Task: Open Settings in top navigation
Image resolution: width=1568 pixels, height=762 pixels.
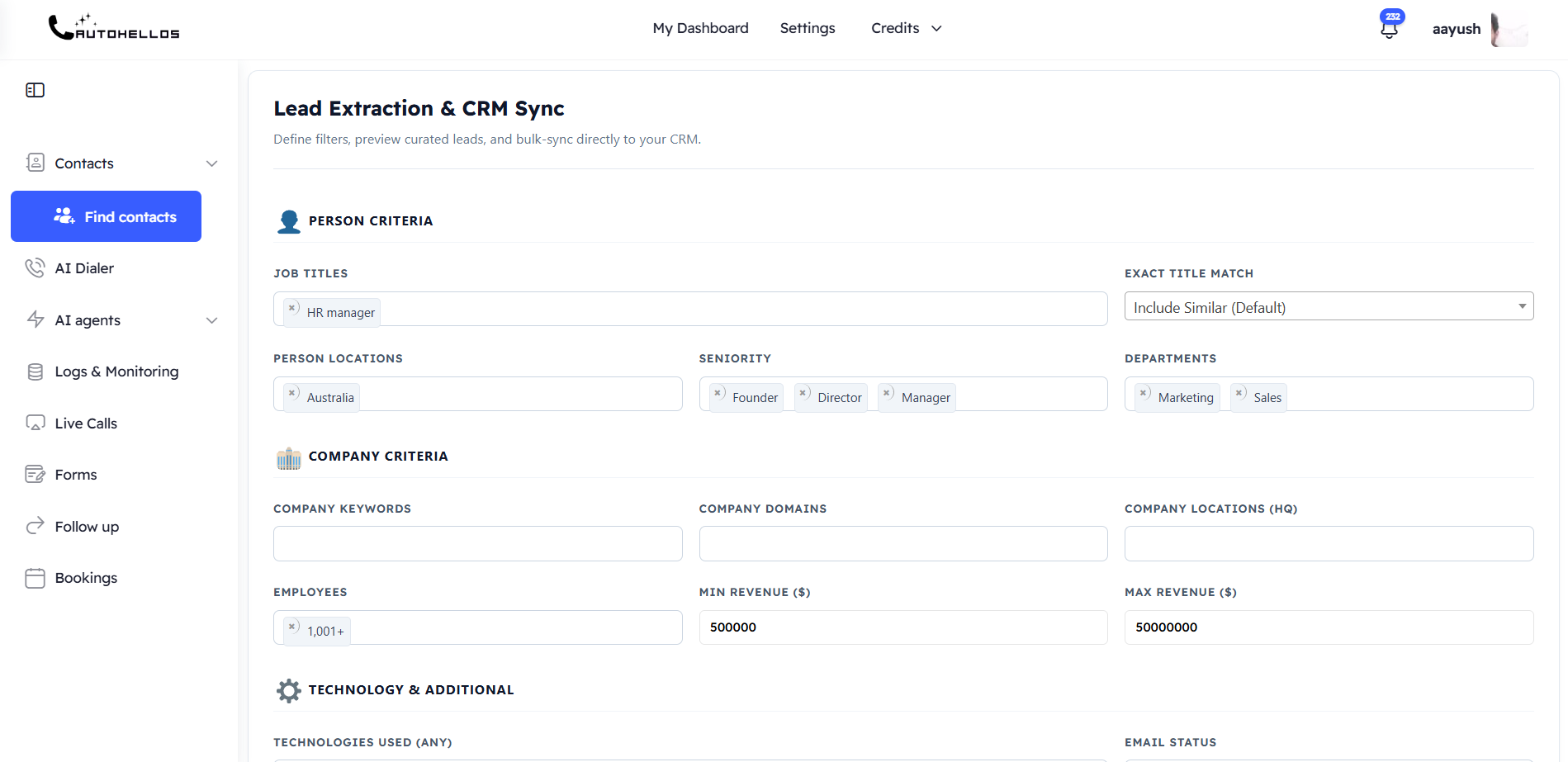Action: point(808,28)
